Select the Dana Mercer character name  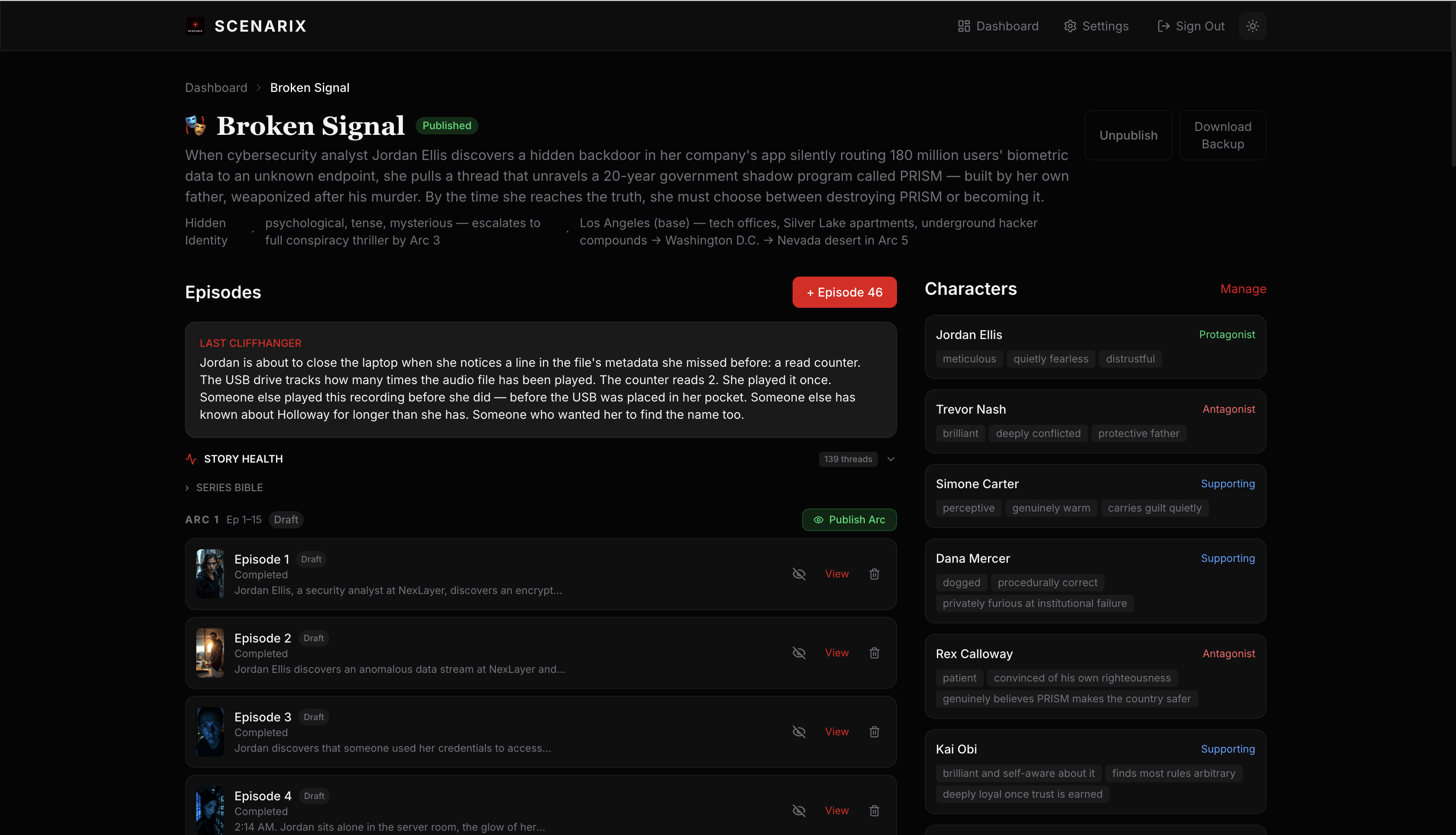(x=973, y=558)
